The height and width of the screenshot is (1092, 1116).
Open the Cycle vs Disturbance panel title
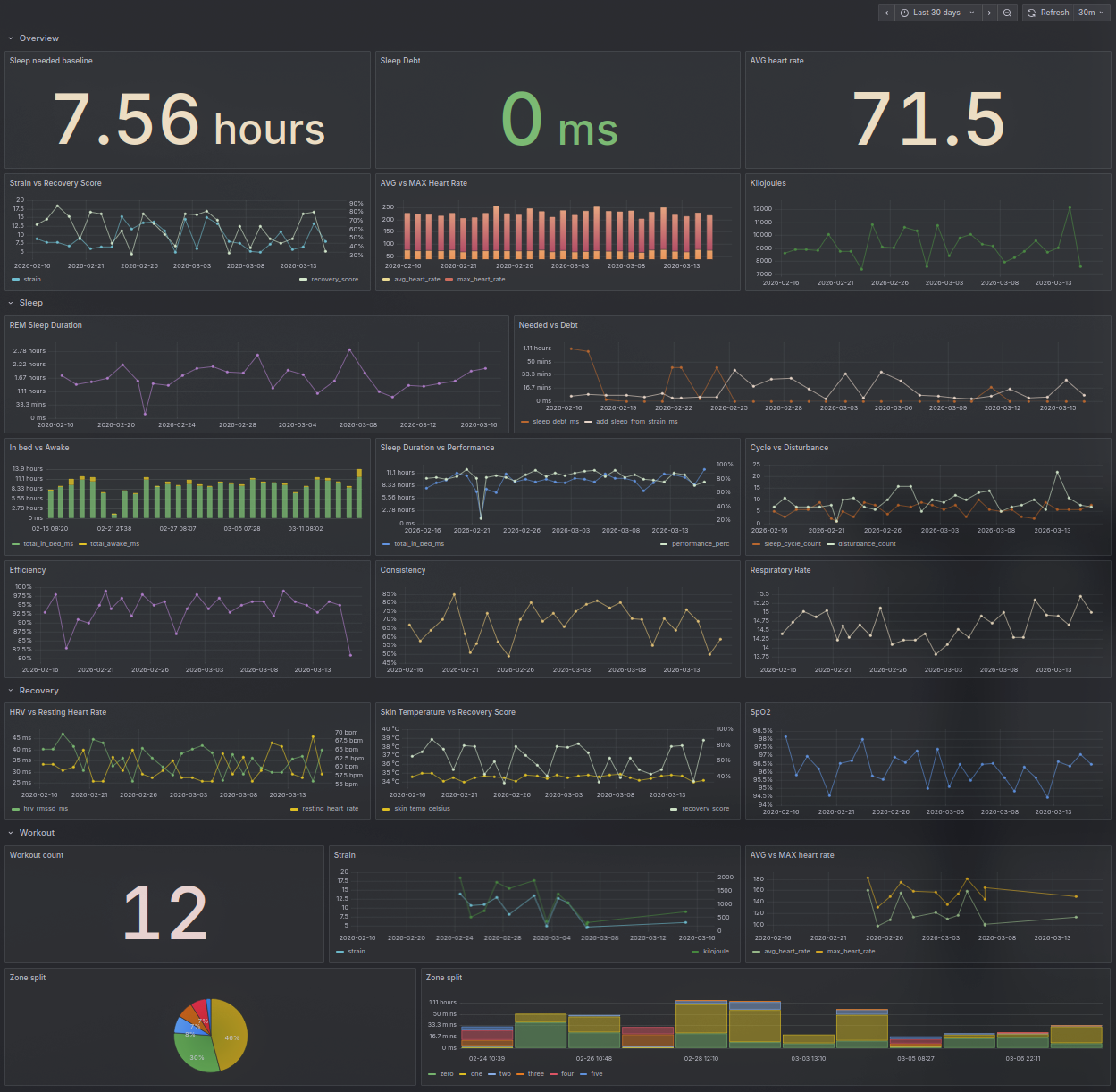pyautogui.click(x=789, y=448)
